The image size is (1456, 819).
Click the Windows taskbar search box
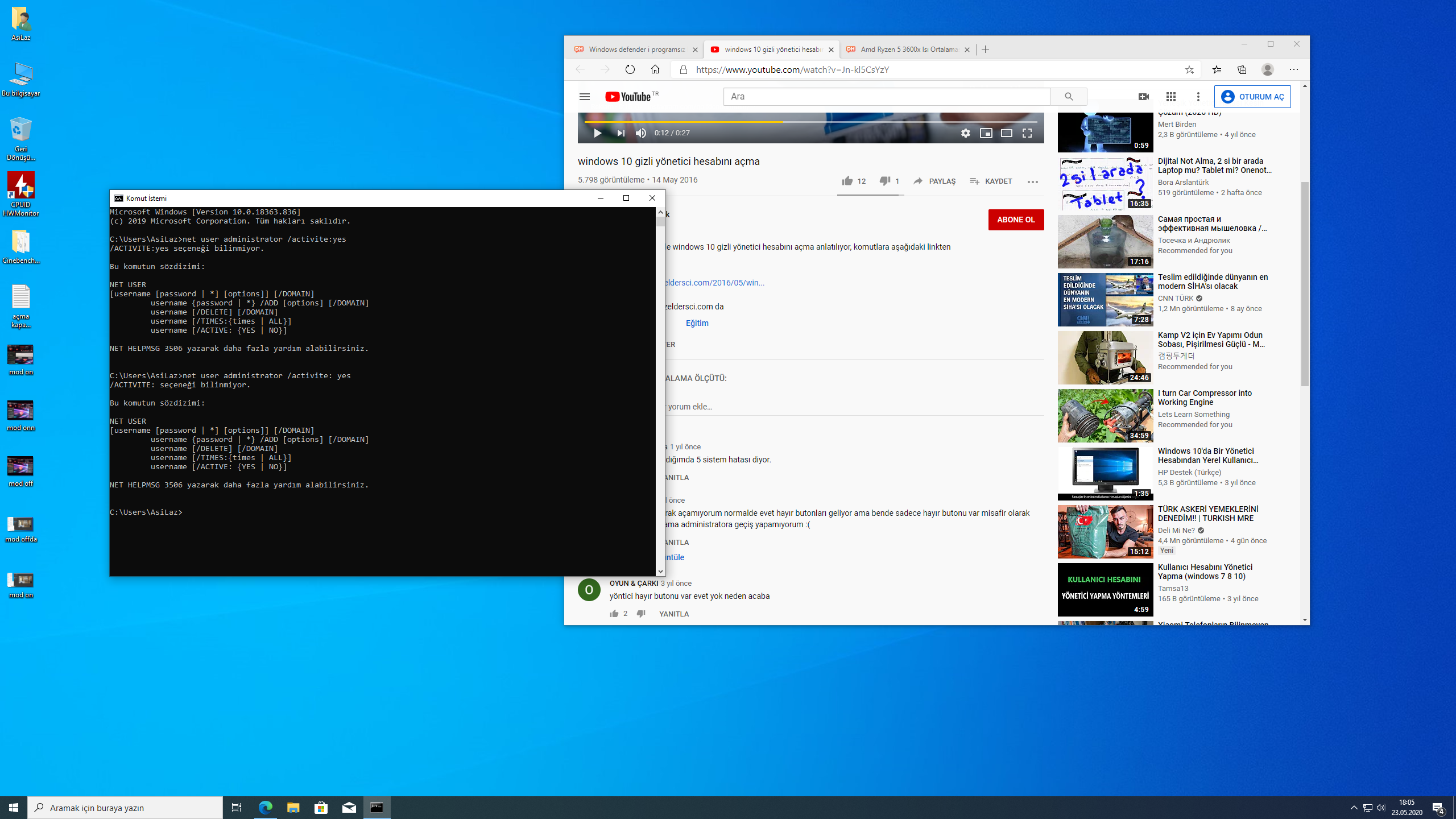(x=125, y=808)
